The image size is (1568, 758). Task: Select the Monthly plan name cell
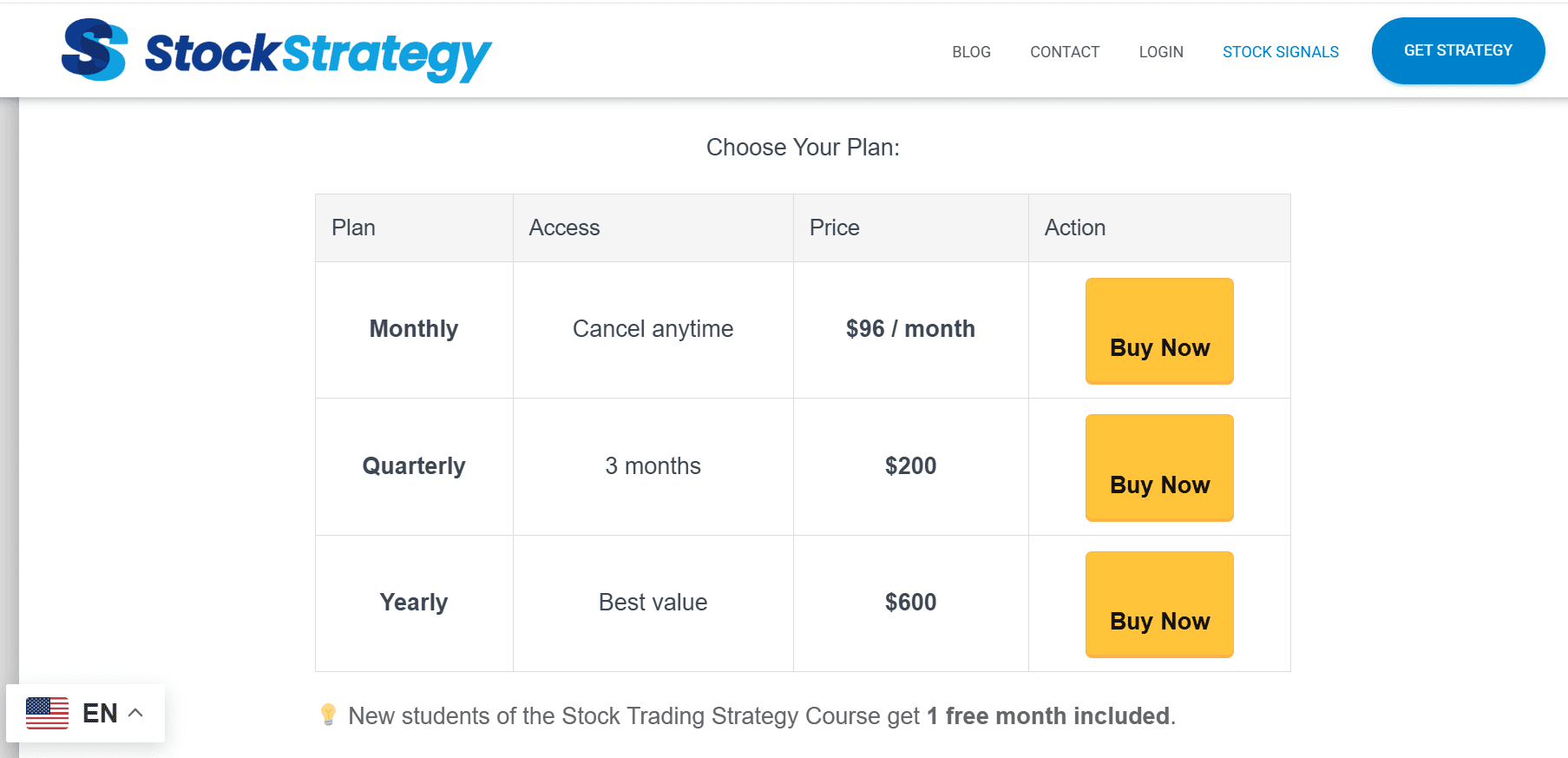[414, 329]
